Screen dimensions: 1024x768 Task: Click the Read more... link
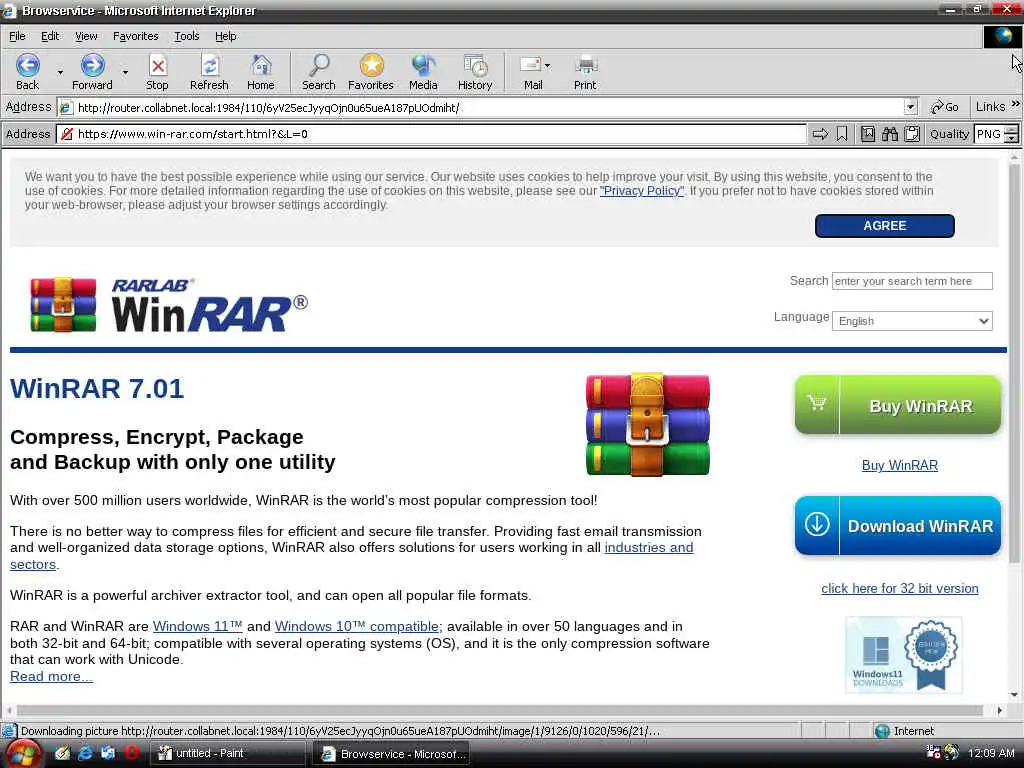click(51, 677)
